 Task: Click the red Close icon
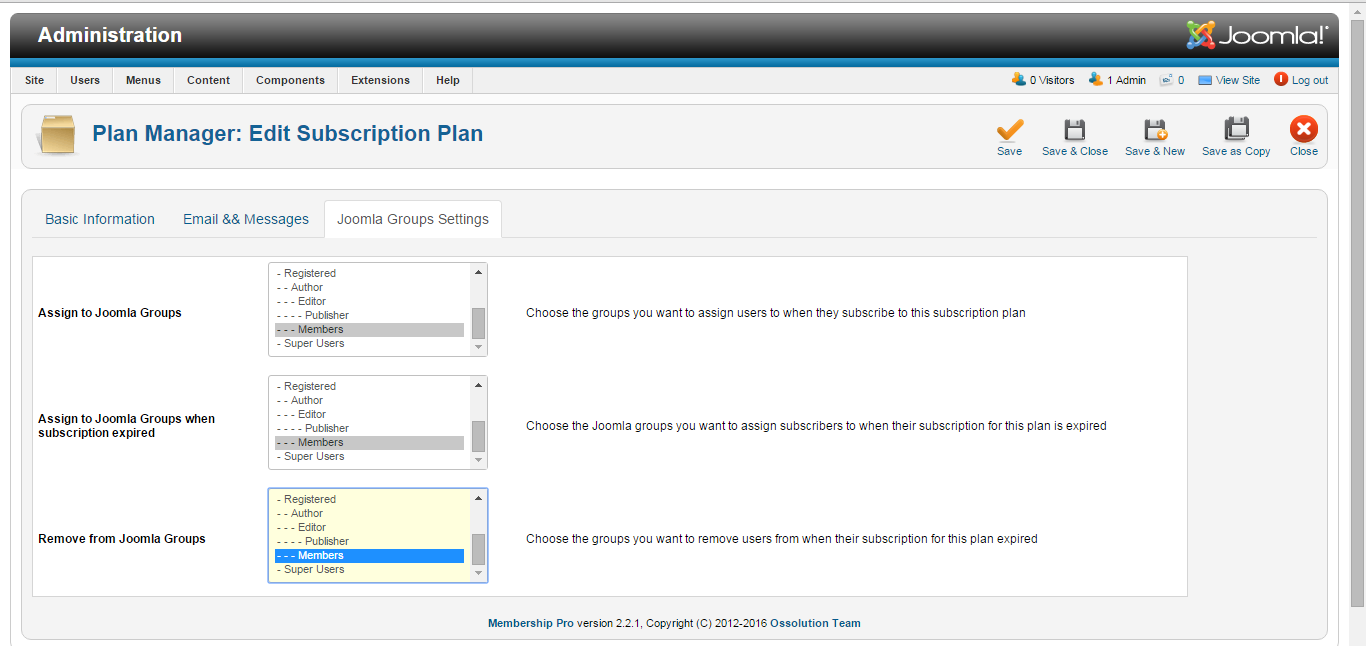[1304, 129]
